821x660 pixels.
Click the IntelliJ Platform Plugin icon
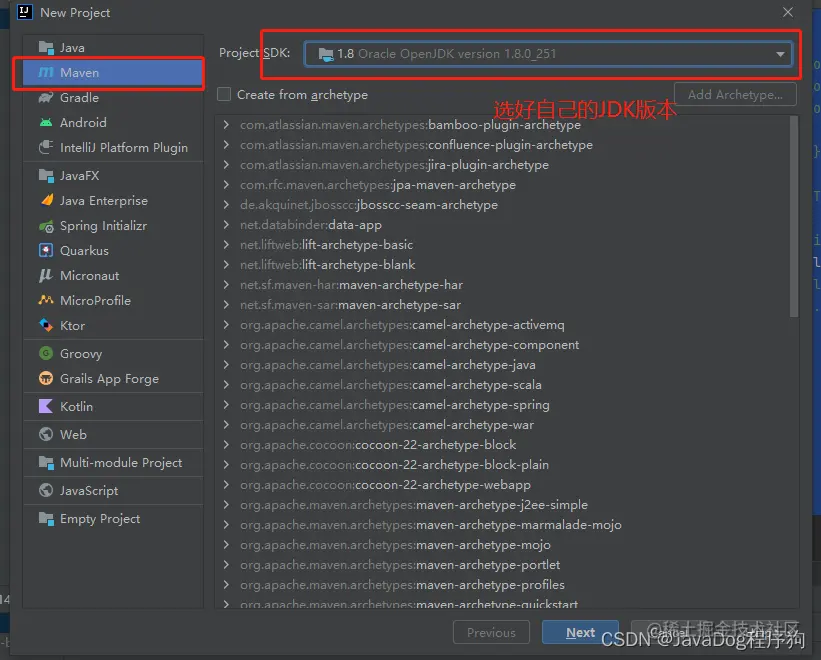pyautogui.click(x=46, y=147)
